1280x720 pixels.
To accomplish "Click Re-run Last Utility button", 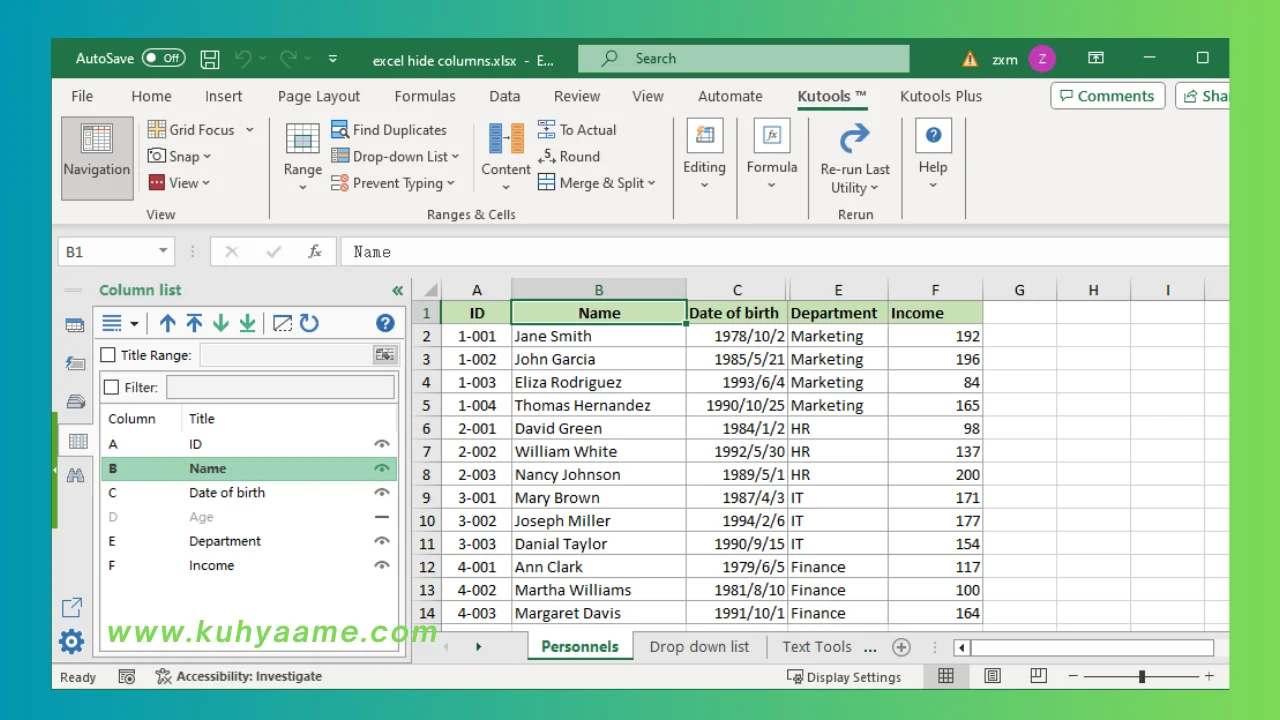I will (x=855, y=160).
